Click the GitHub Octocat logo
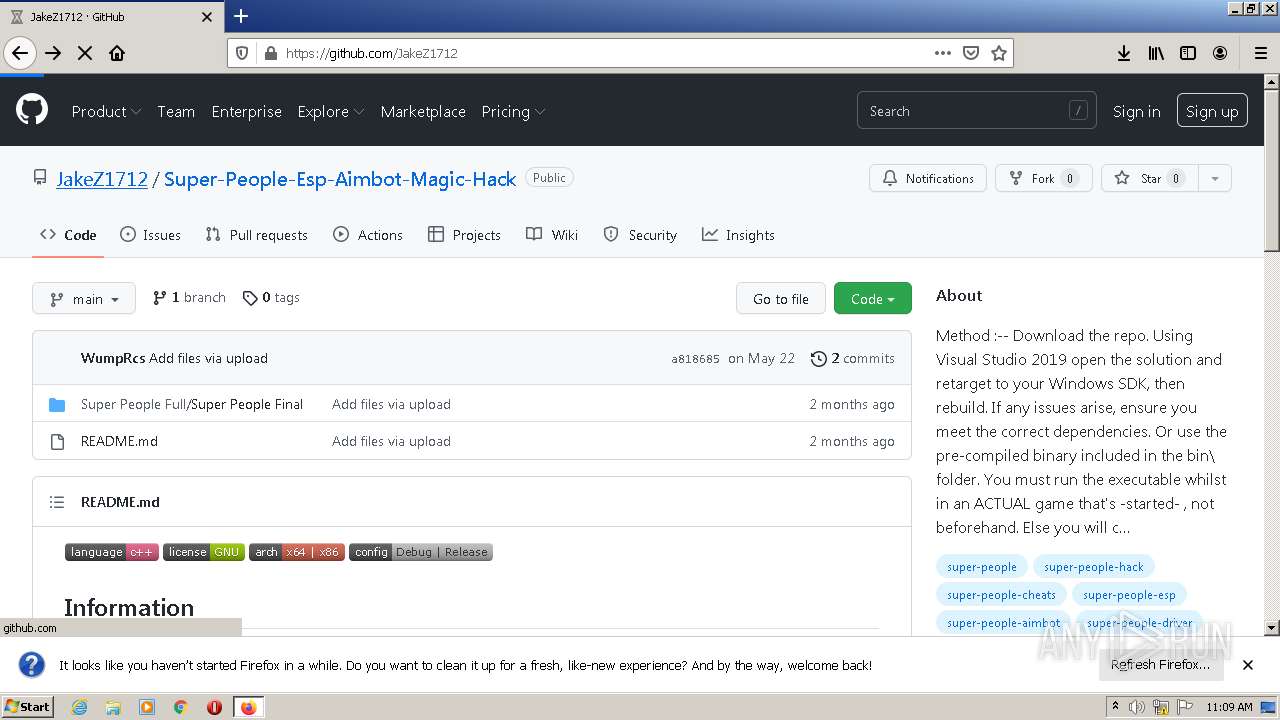Image resolution: width=1280 pixels, height=720 pixels. 32,110
